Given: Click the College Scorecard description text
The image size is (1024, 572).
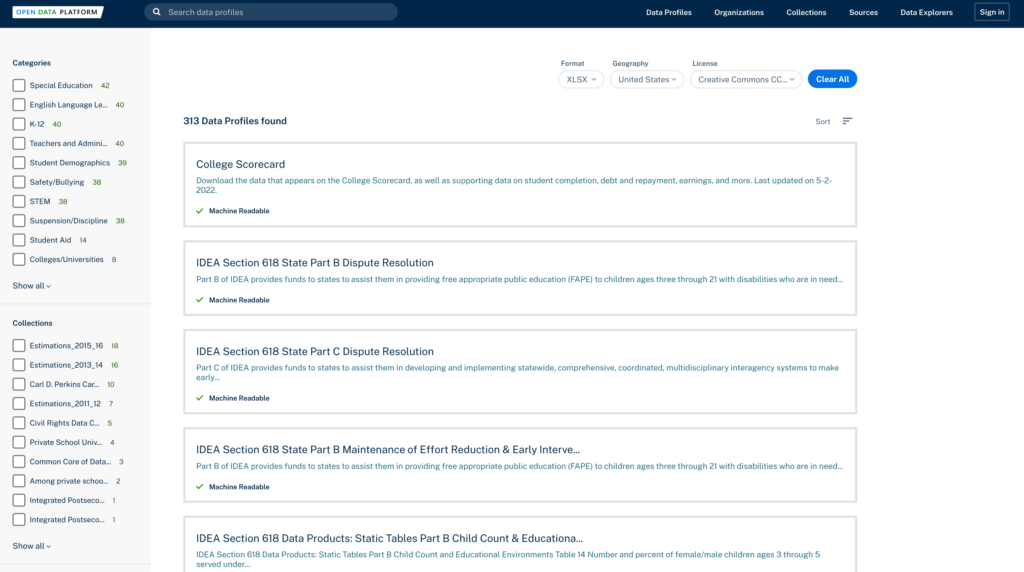Looking at the screenshot, I should pos(514,185).
